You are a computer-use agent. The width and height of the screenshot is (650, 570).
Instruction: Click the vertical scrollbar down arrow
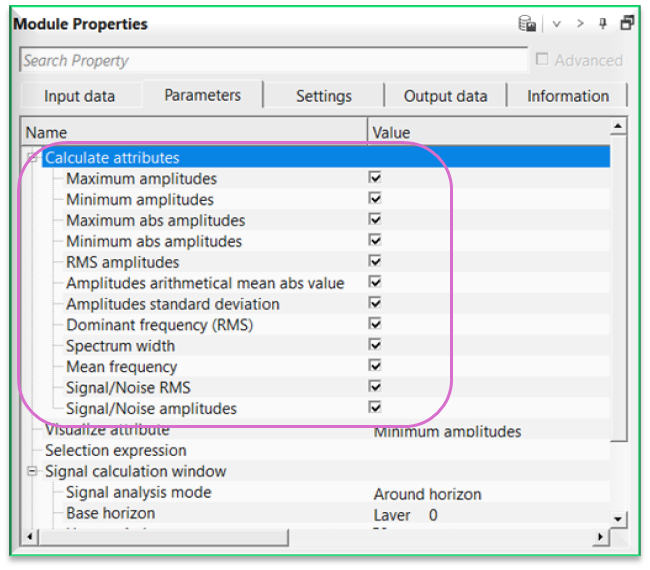tap(618, 519)
